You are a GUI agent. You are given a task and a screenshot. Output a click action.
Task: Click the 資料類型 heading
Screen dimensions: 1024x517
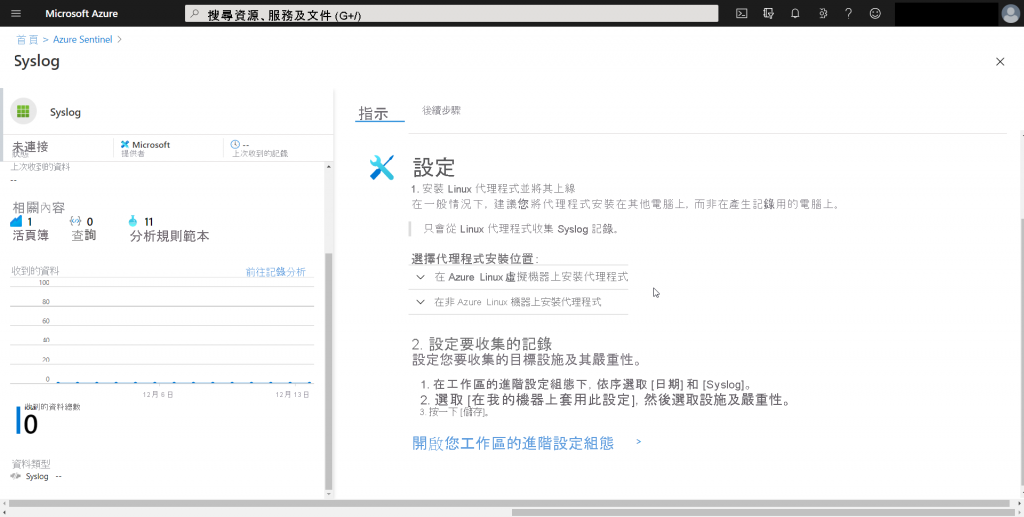tap(31, 464)
